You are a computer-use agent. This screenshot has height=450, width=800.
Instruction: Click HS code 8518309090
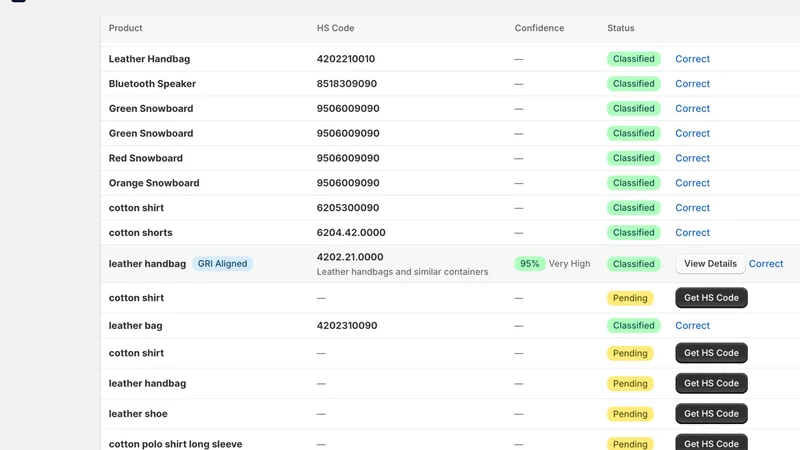(347, 84)
